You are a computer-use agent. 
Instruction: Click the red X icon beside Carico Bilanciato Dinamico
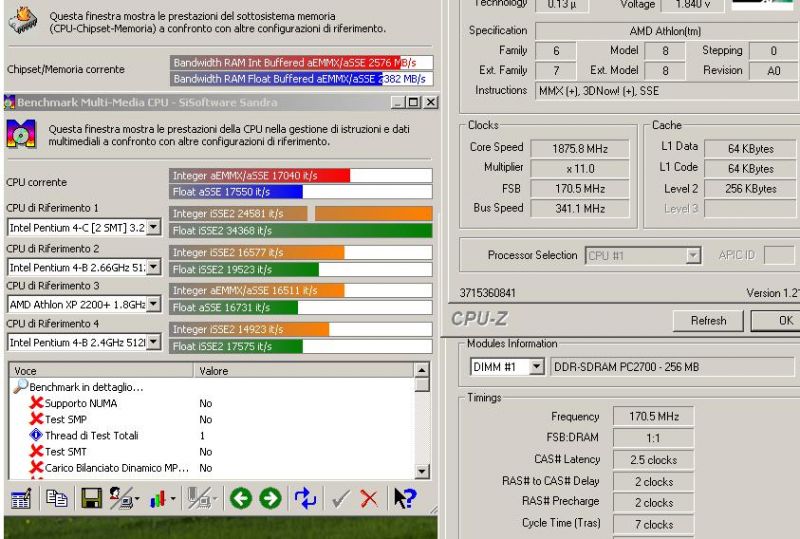[36, 468]
